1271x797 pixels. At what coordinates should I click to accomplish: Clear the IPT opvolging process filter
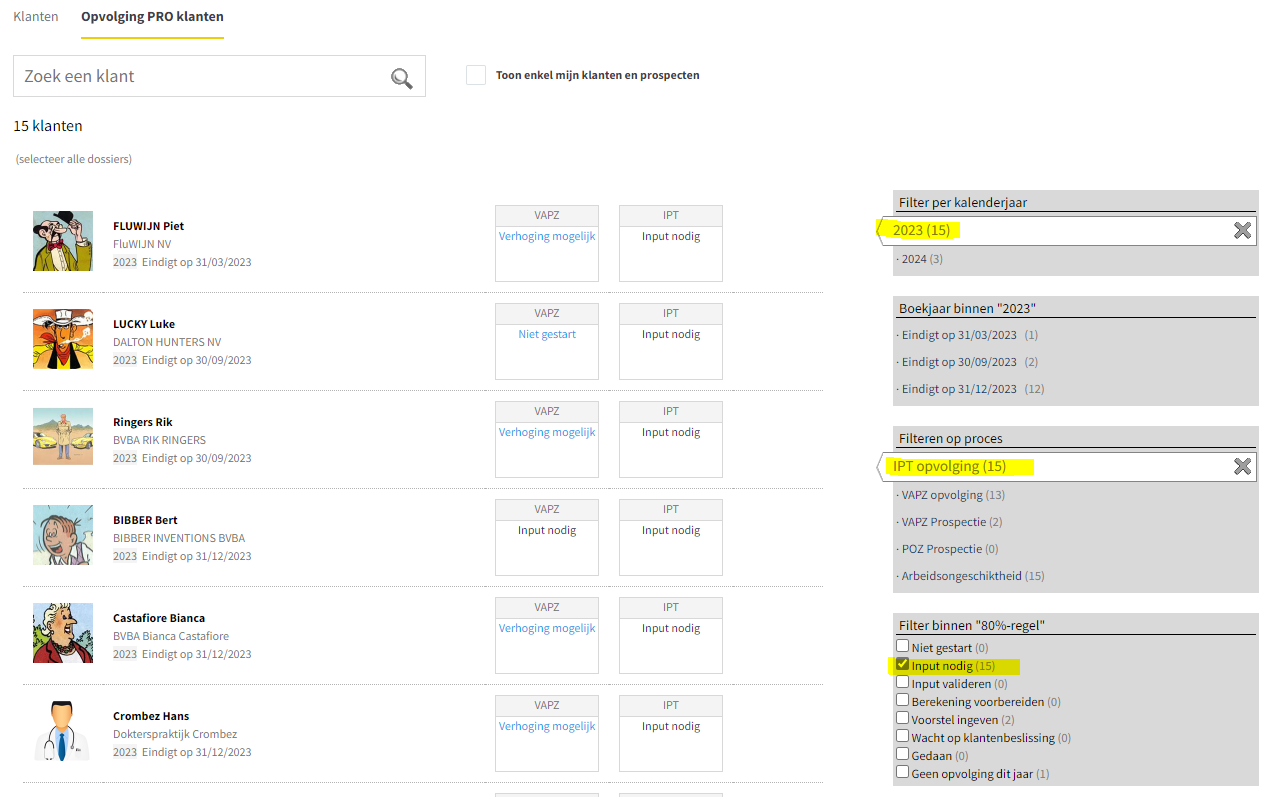pyautogui.click(x=1241, y=467)
